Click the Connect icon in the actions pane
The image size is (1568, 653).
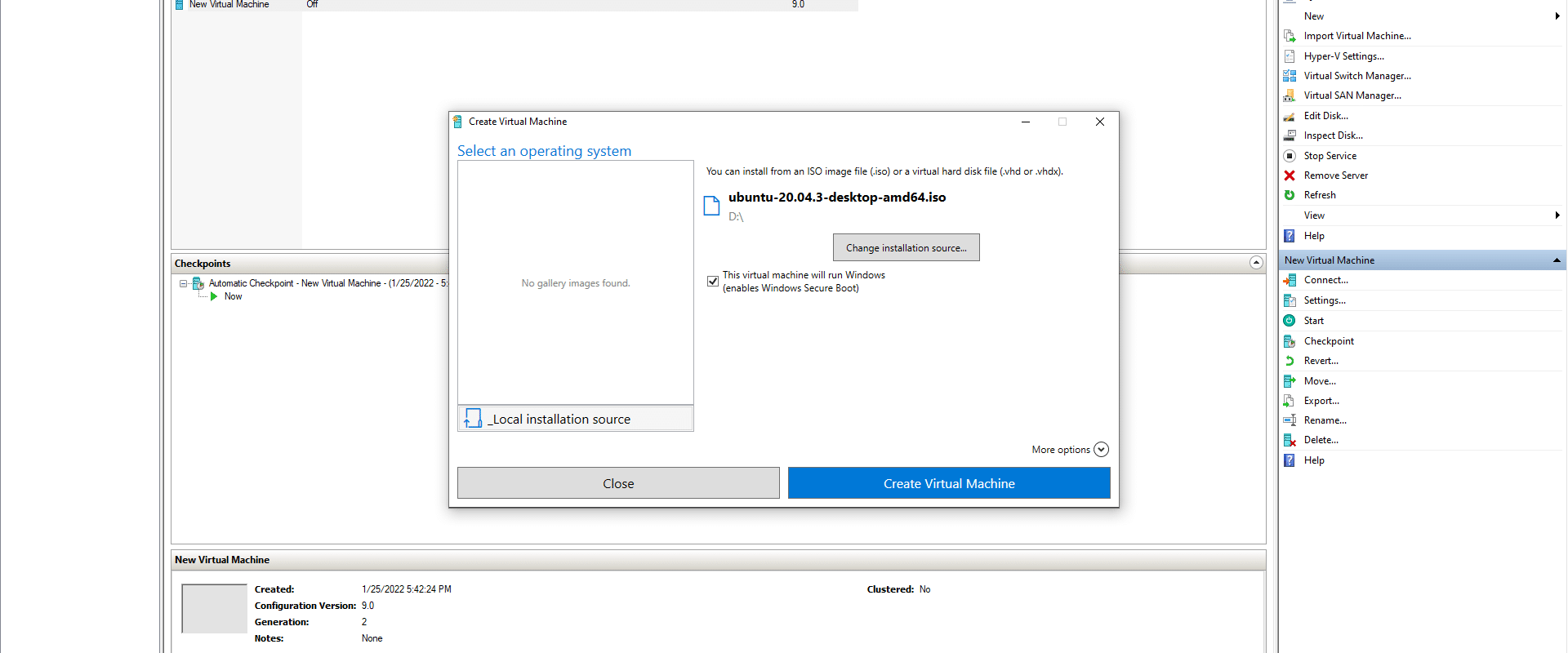click(1290, 280)
